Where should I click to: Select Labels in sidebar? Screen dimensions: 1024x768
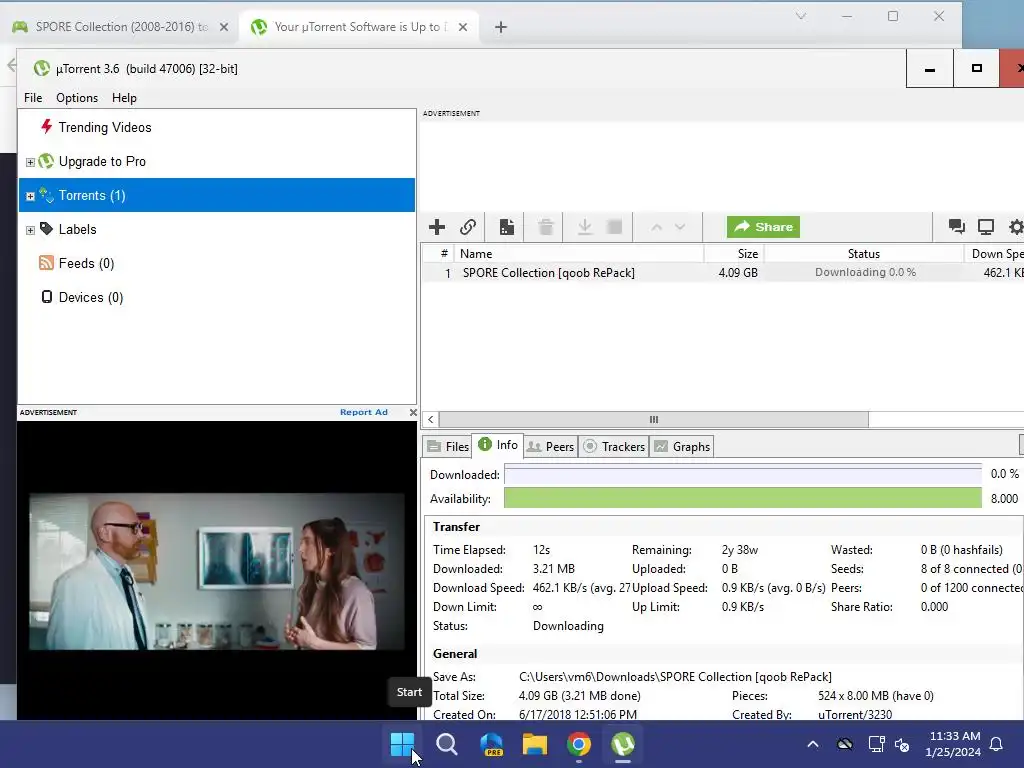point(77,229)
